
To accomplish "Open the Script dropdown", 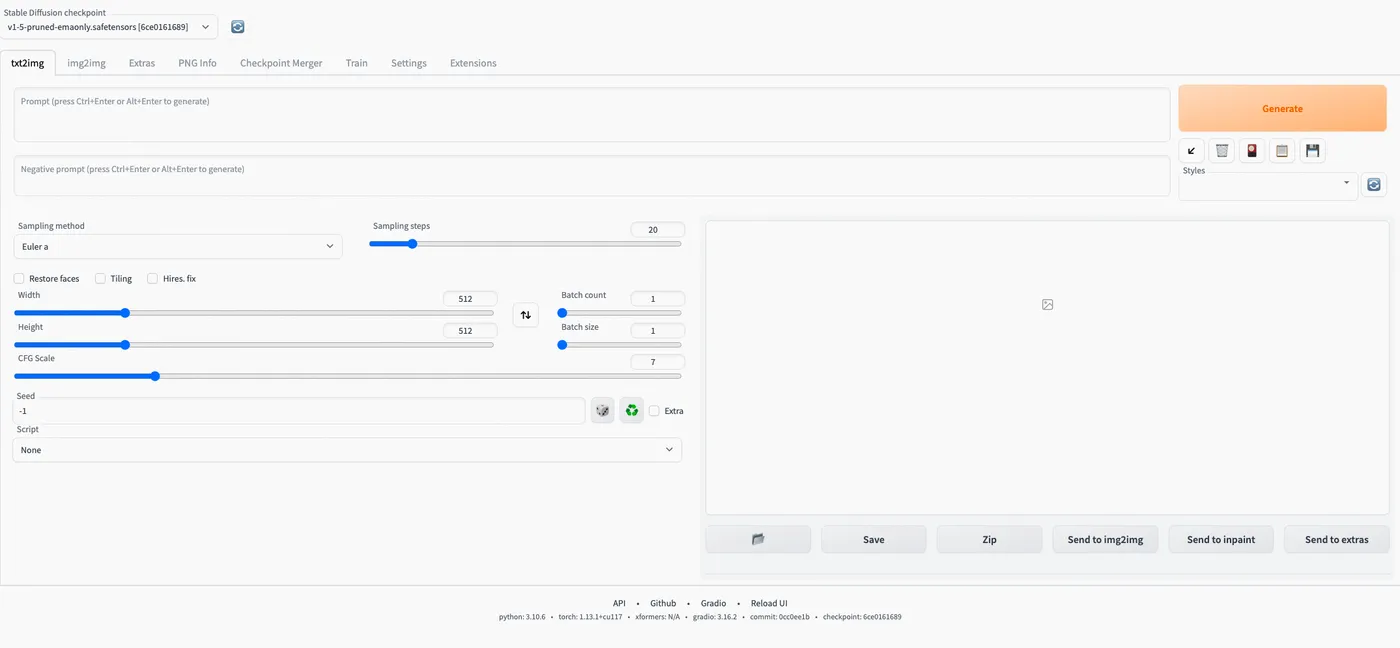I will 347,450.
